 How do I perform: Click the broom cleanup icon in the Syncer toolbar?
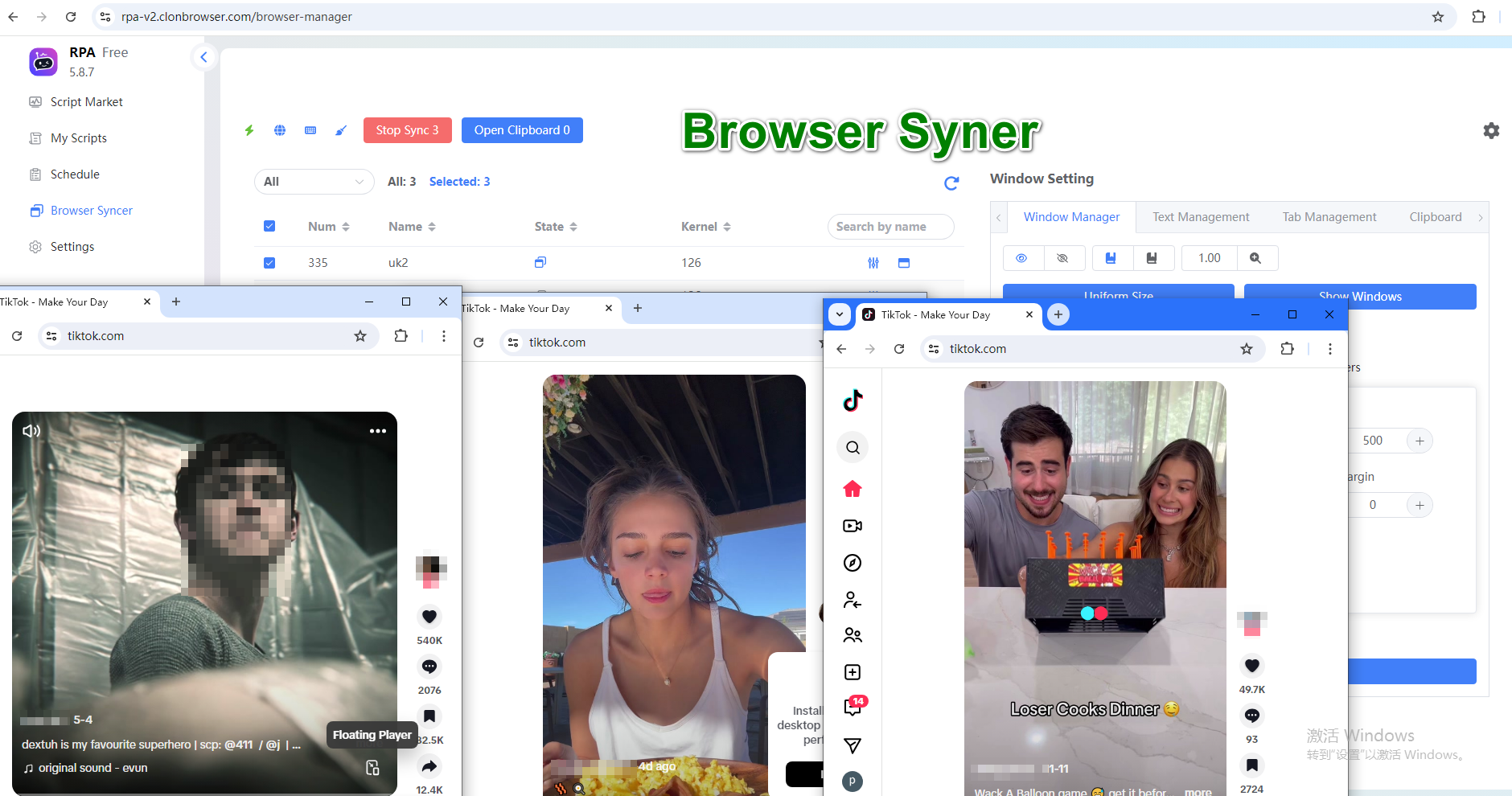click(x=341, y=130)
